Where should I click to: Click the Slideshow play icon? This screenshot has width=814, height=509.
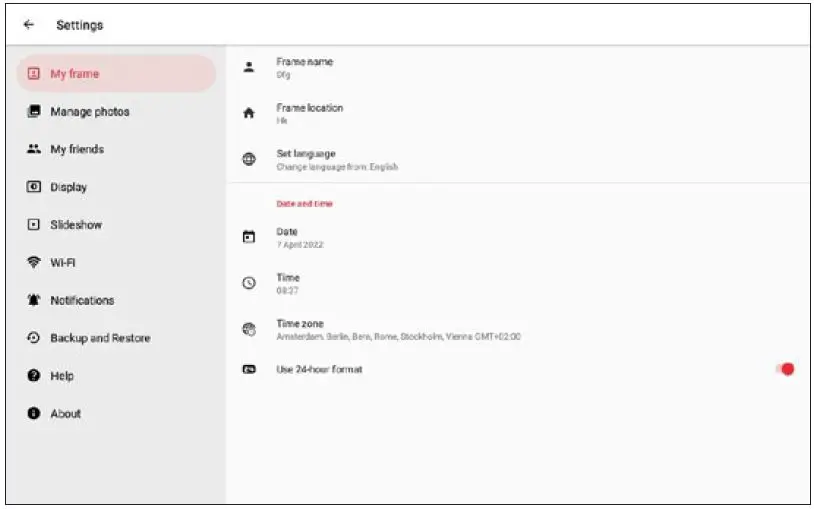coord(33,225)
